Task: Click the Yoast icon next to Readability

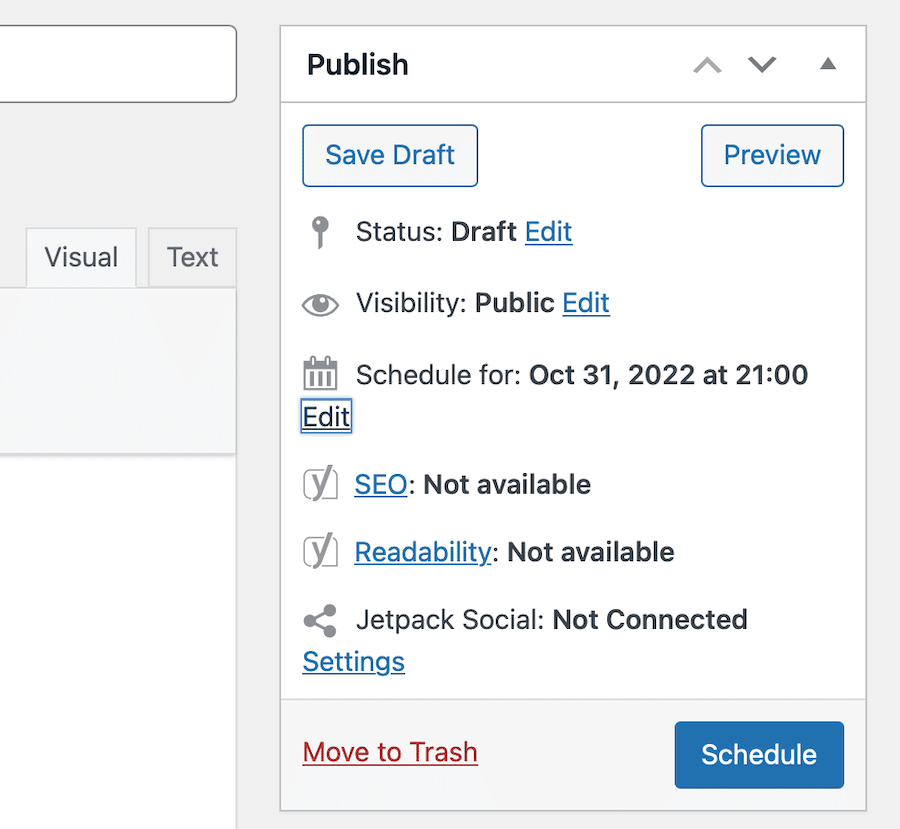Action: pyautogui.click(x=320, y=552)
